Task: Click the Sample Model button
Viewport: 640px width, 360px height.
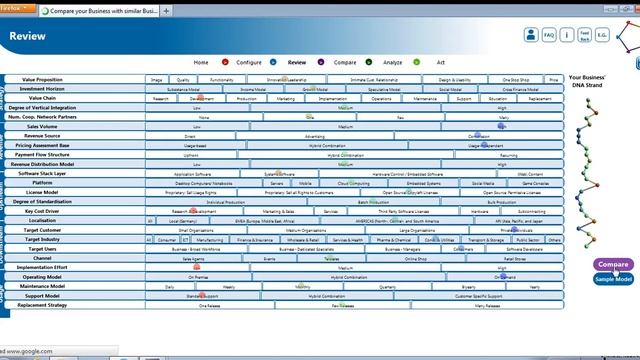Action: point(613,279)
